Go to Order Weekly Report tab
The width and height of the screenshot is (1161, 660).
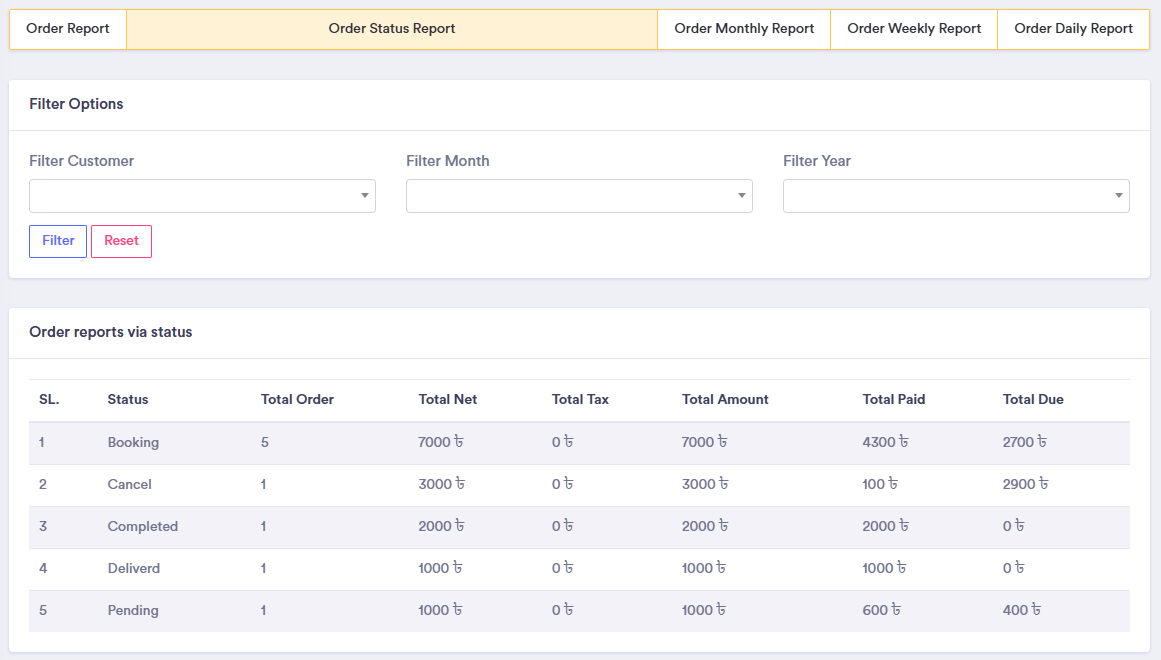pos(914,29)
